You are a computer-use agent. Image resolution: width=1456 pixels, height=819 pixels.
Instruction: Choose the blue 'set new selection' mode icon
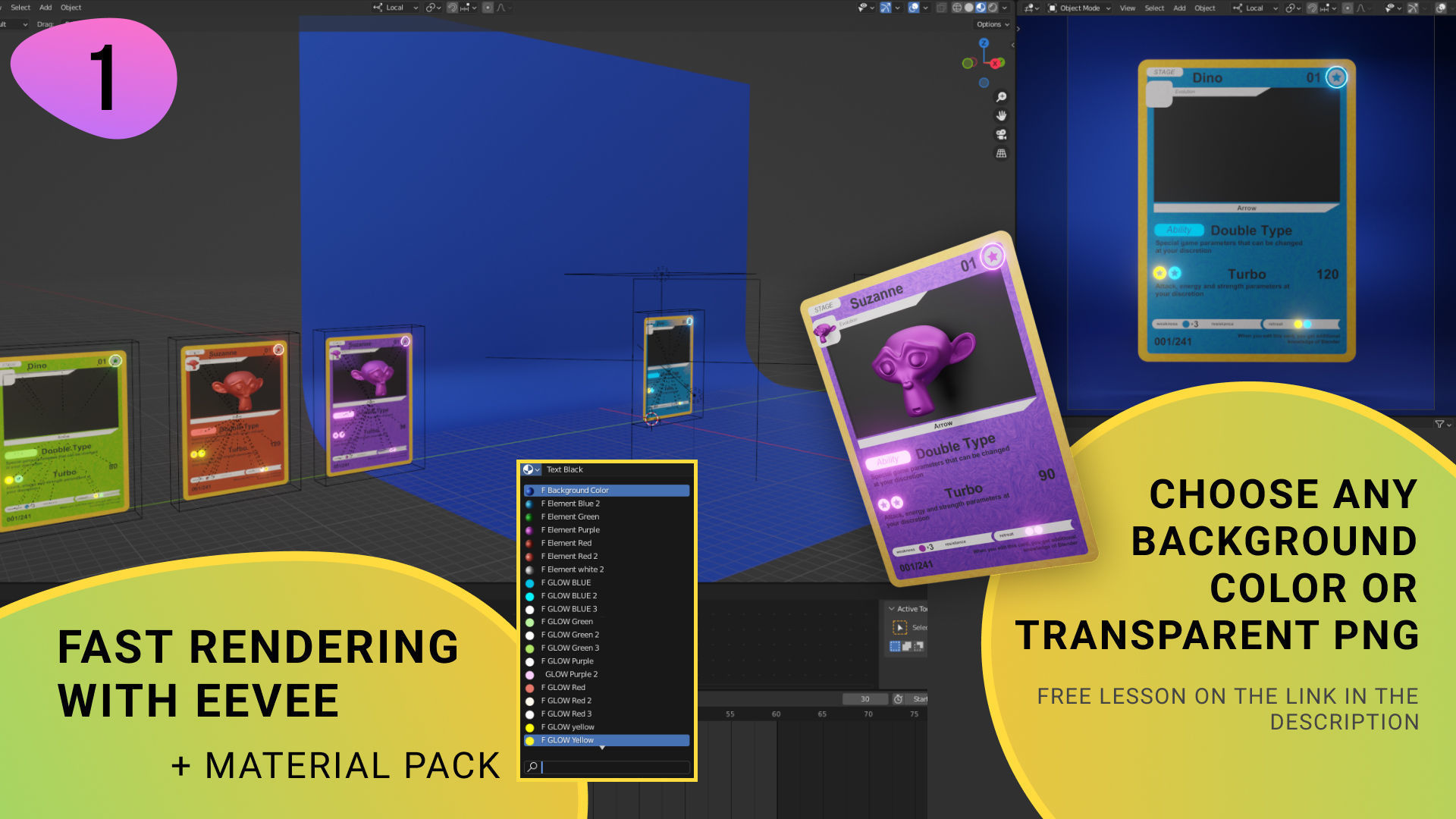pyautogui.click(x=895, y=646)
